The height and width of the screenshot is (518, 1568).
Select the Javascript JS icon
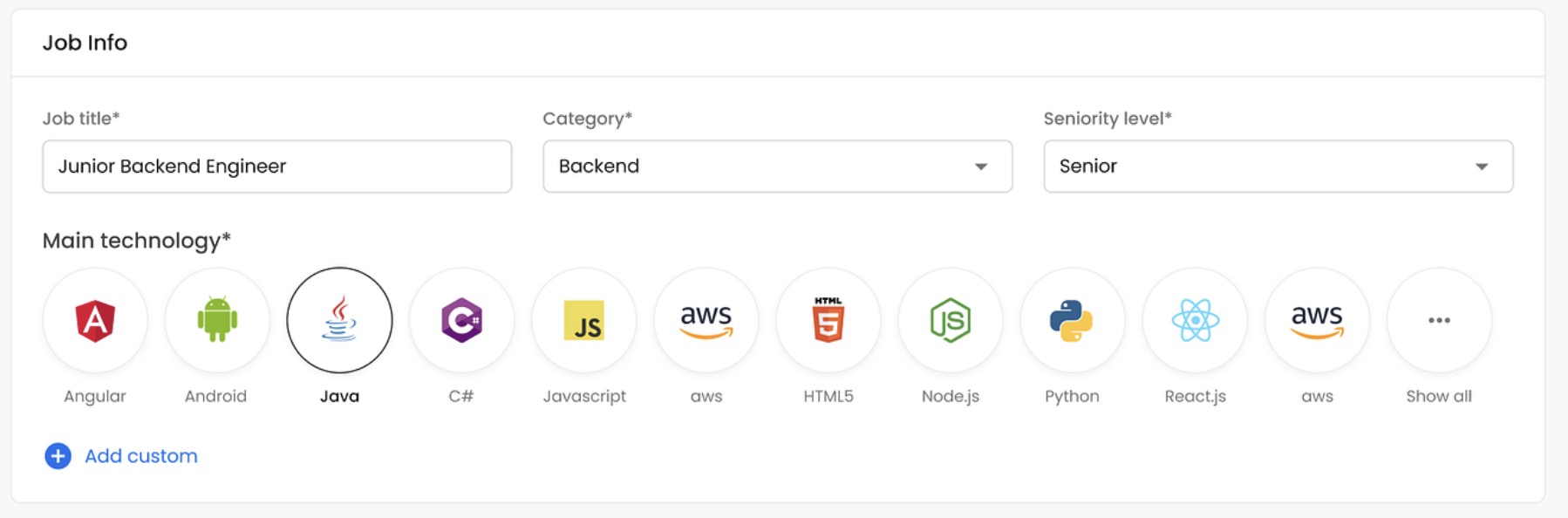click(x=583, y=320)
